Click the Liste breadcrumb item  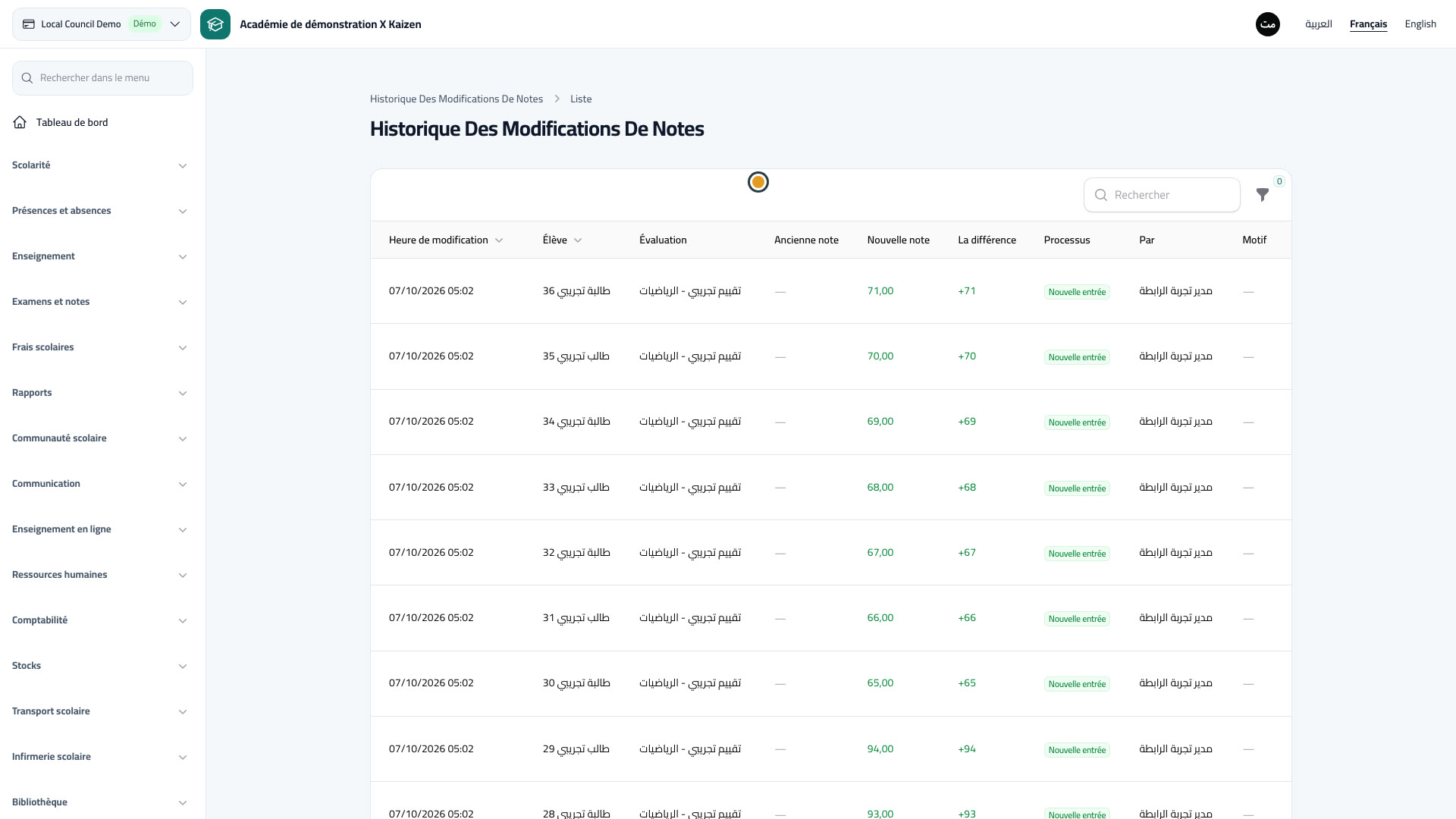(x=581, y=99)
